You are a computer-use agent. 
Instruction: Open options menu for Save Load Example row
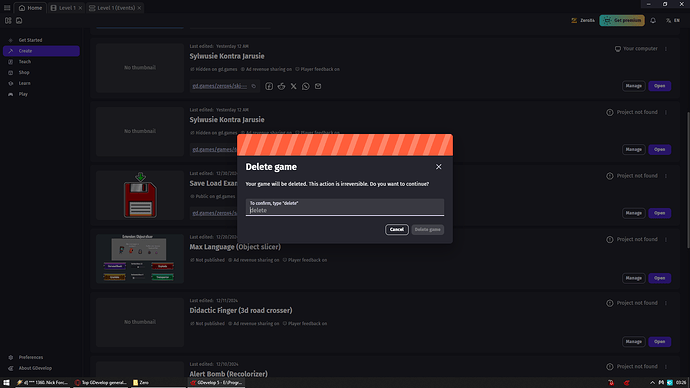(x=666, y=176)
